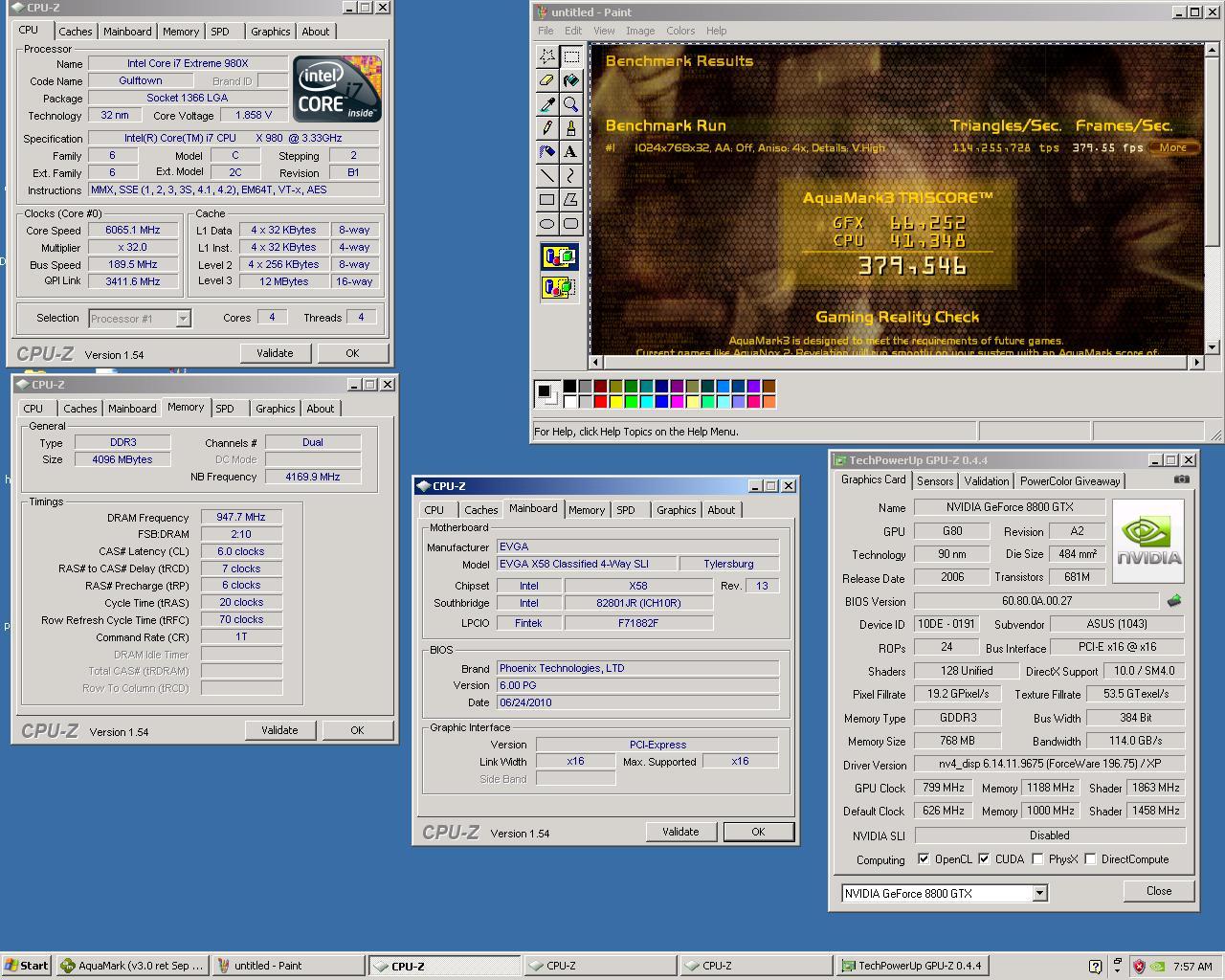The width and height of the screenshot is (1225, 980).
Task: Click the DRAM Frequency 947.7 MHz value
Action: pyautogui.click(x=241, y=517)
